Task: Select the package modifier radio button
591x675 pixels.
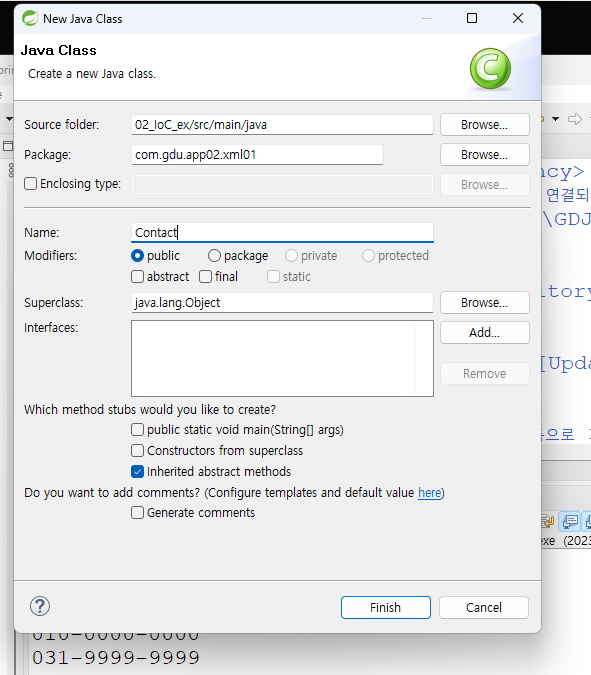Action: click(214, 256)
